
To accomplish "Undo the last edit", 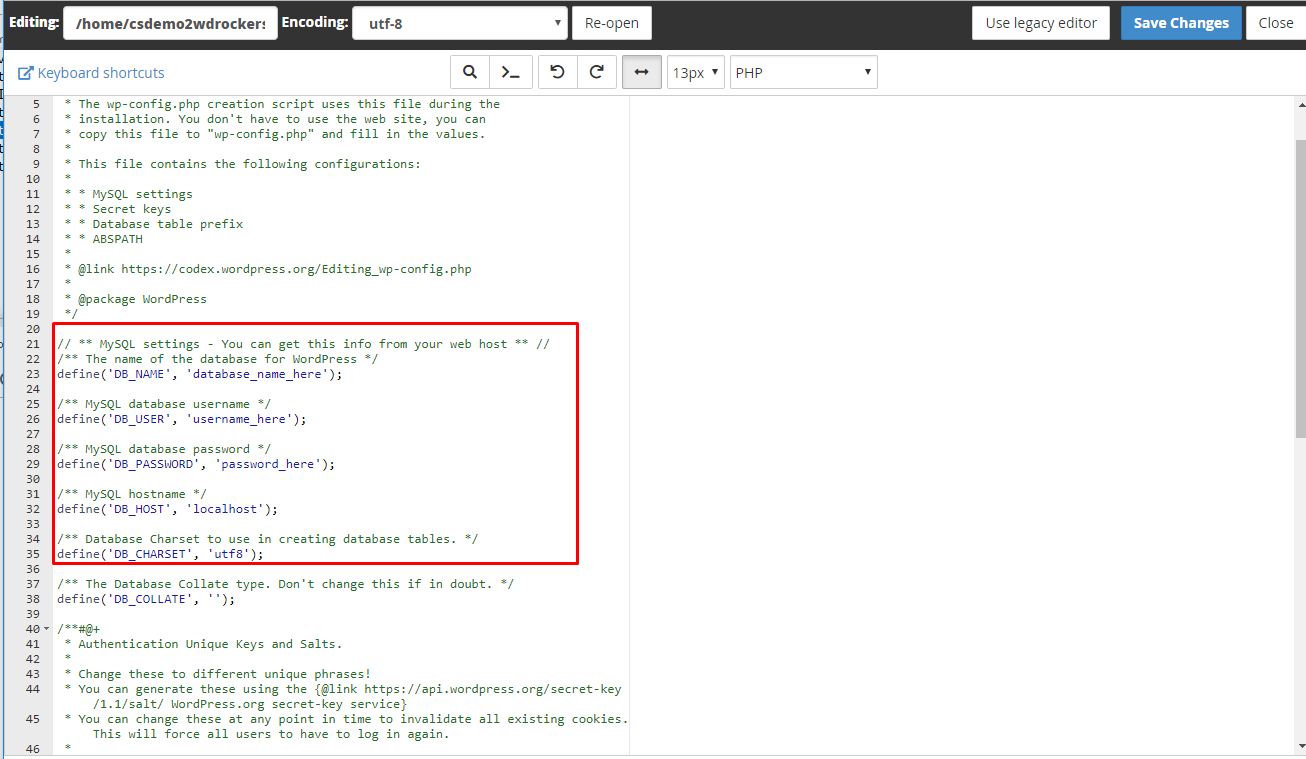I will [x=558, y=72].
